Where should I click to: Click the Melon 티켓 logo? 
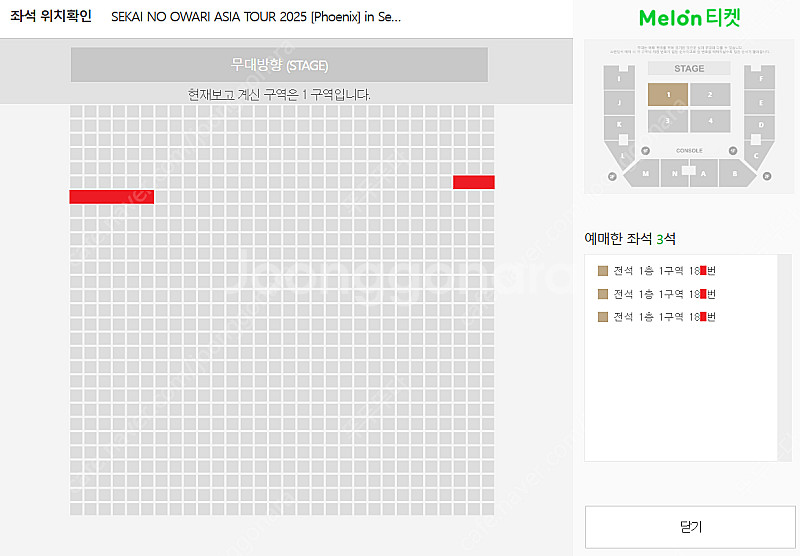689,18
